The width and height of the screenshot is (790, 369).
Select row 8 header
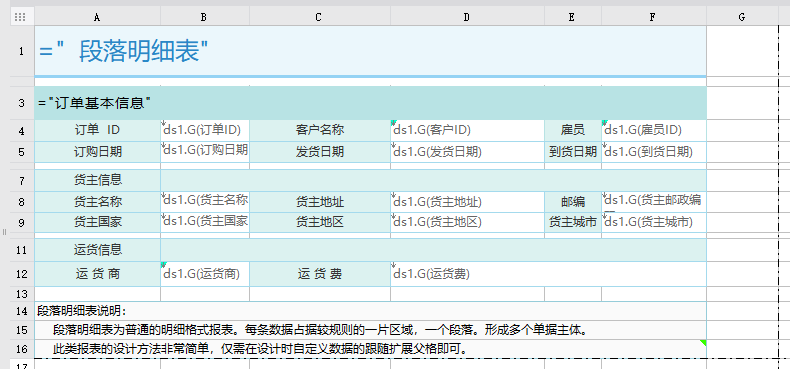click(x=22, y=202)
